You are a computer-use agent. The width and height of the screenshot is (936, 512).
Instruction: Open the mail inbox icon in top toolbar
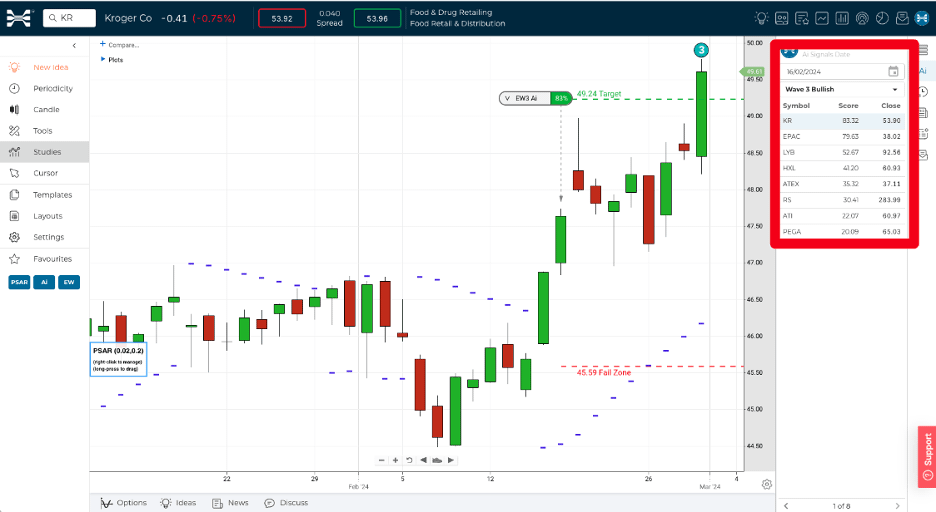coord(902,18)
